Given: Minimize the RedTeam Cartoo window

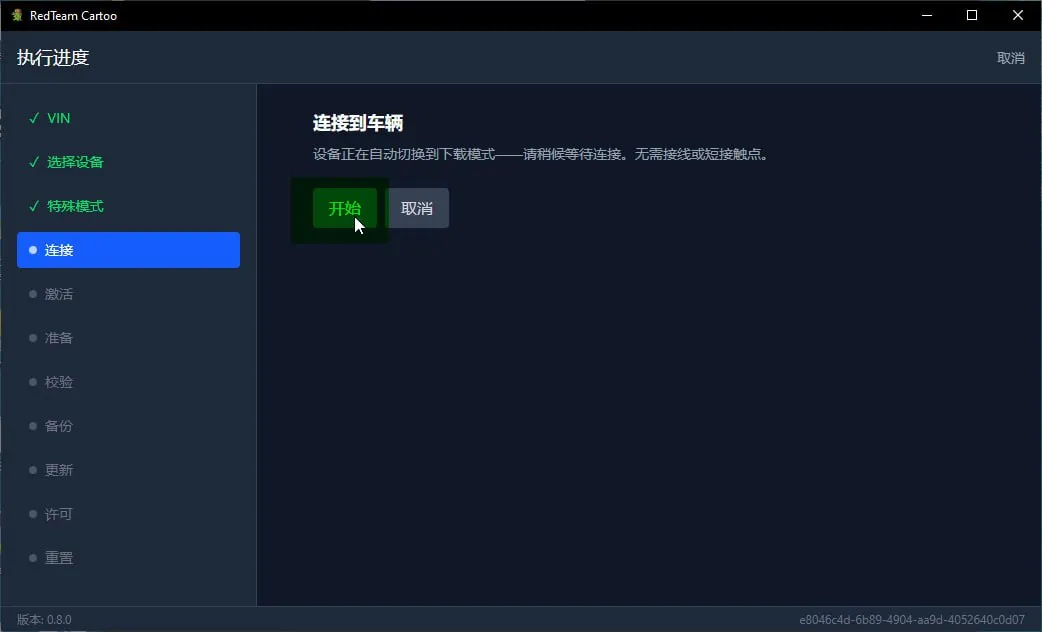Looking at the screenshot, I should [x=927, y=15].
